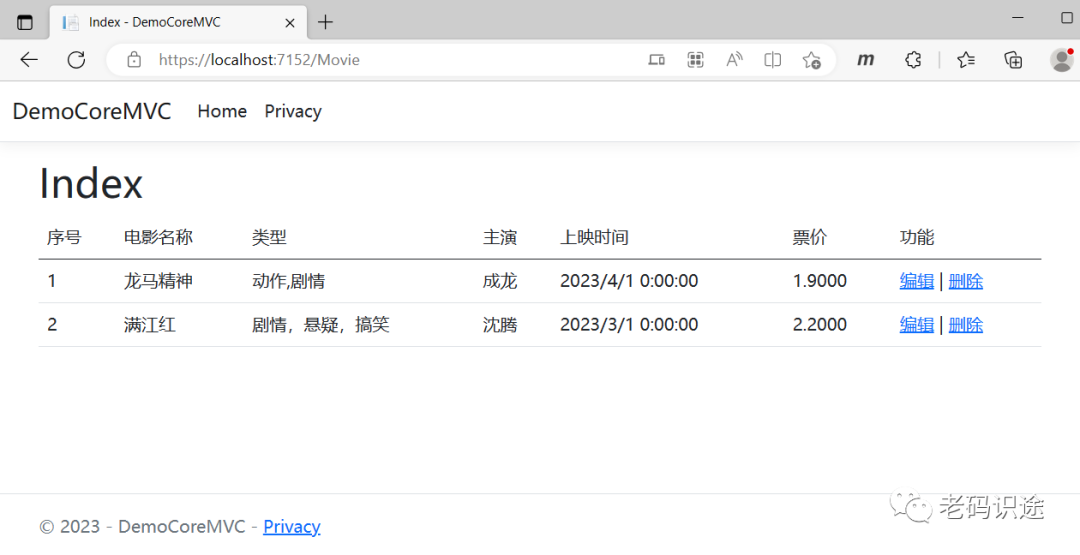Go back to previous page
1080x555 pixels.
point(29,60)
